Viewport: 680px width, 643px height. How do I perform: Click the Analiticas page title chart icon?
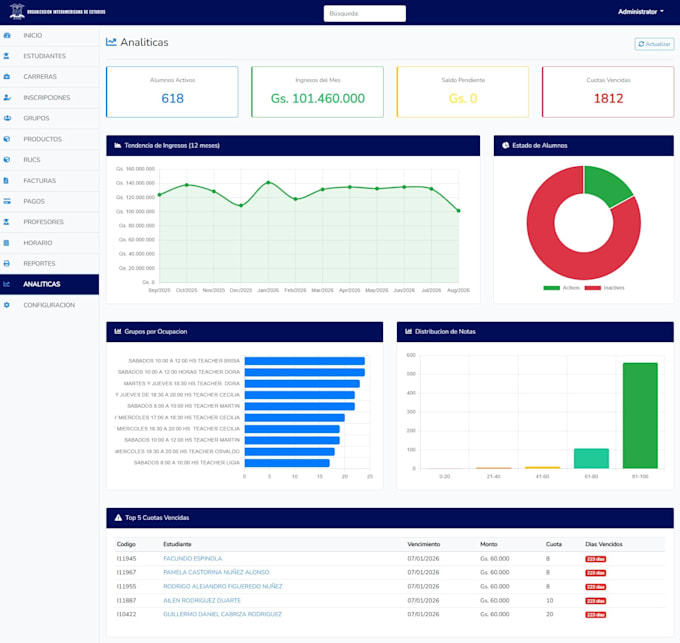coord(111,42)
